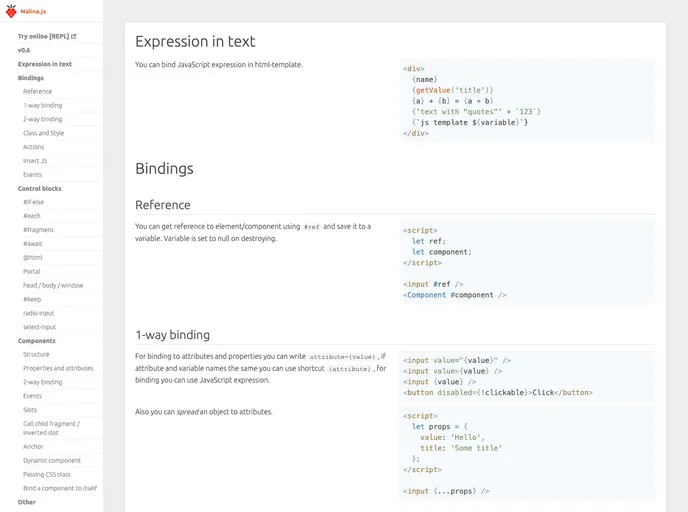Click the <input {...props} /> code line

pyautogui.click(x=446, y=491)
